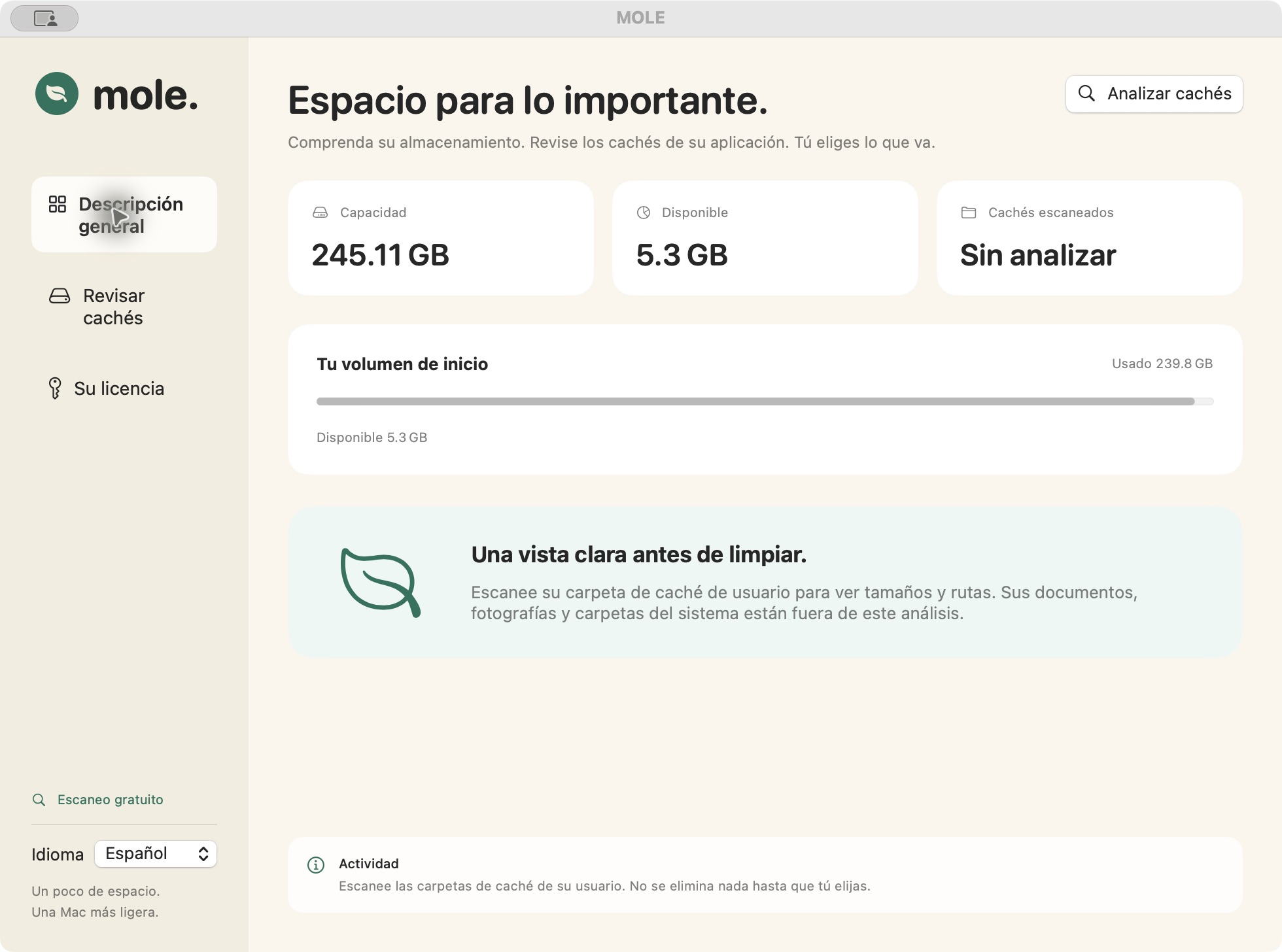Image resolution: width=1282 pixels, height=952 pixels.
Task: Click the startup volume usage bar
Action: point(765,401)
